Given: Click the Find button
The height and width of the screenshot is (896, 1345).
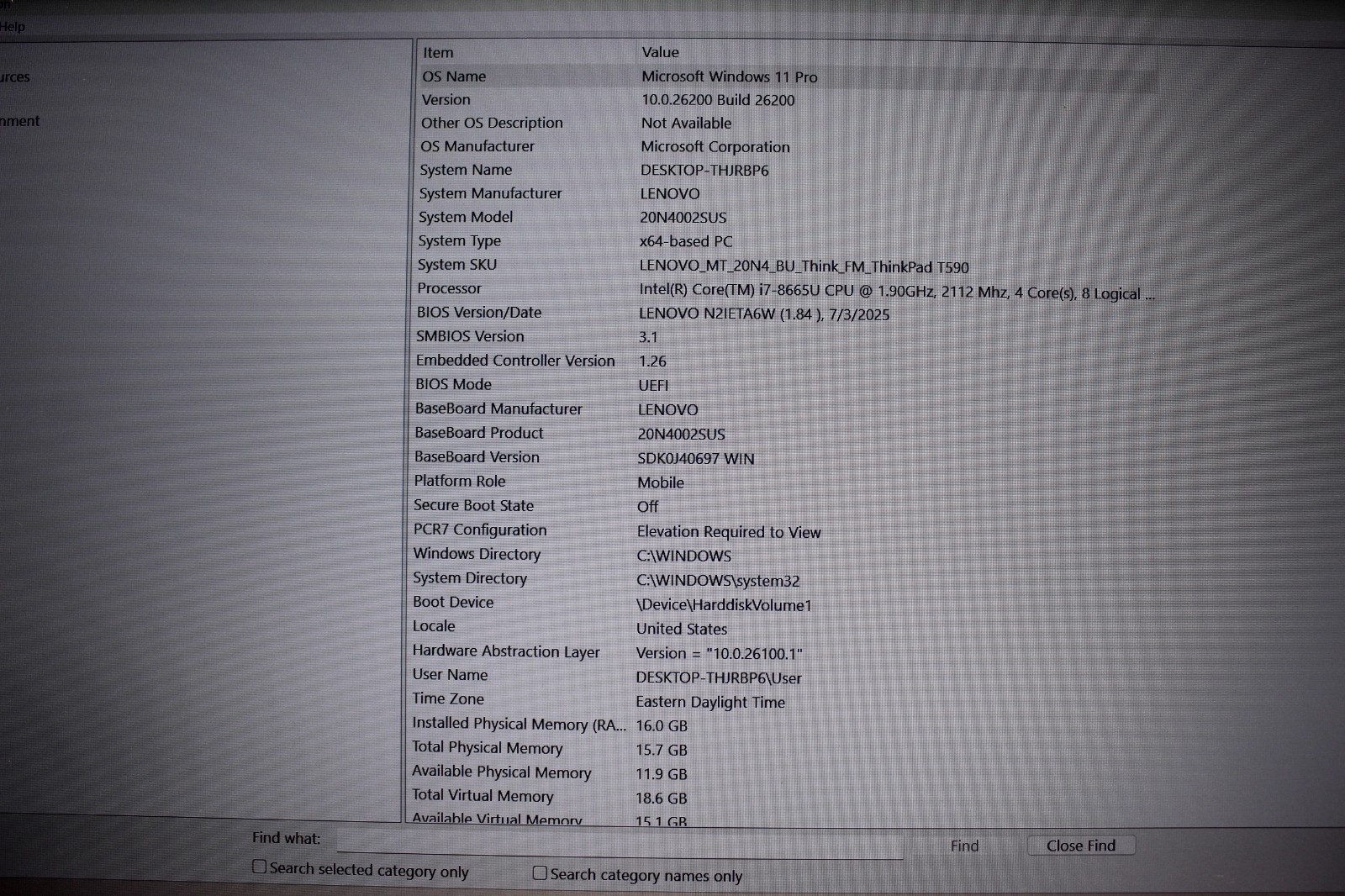Looking at the screenshot, I should tap(964, 846).
